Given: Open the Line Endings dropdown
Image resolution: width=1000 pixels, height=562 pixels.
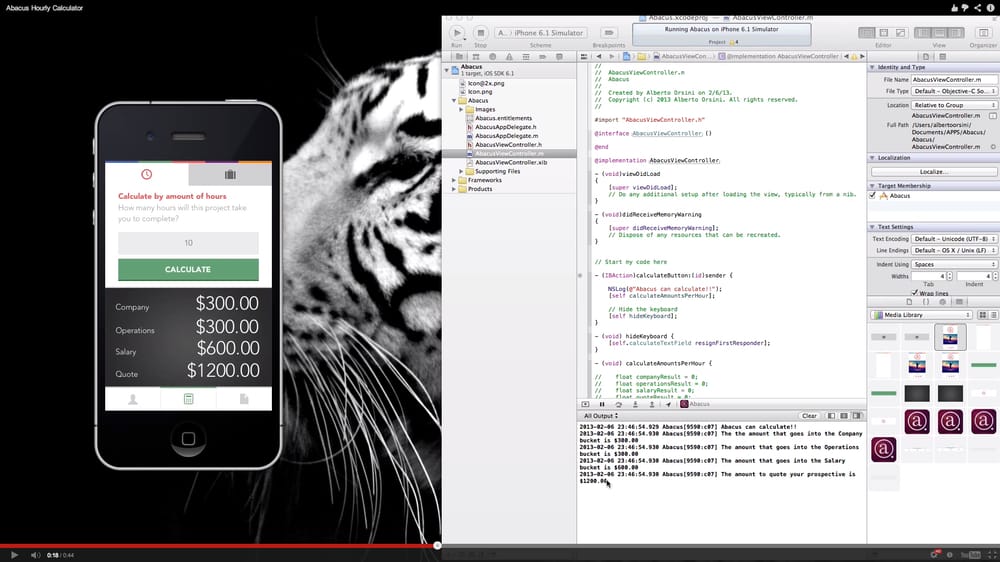Looking at the screenshot, I should (x=954, y=251).
